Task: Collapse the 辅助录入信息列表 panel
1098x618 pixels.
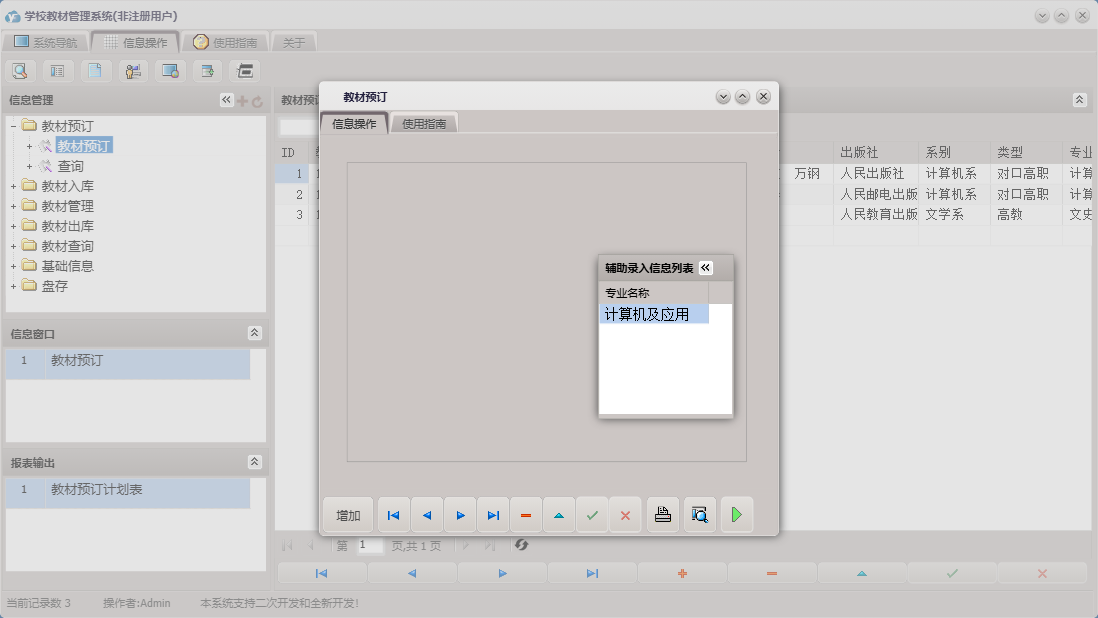Action: point(706,268)
